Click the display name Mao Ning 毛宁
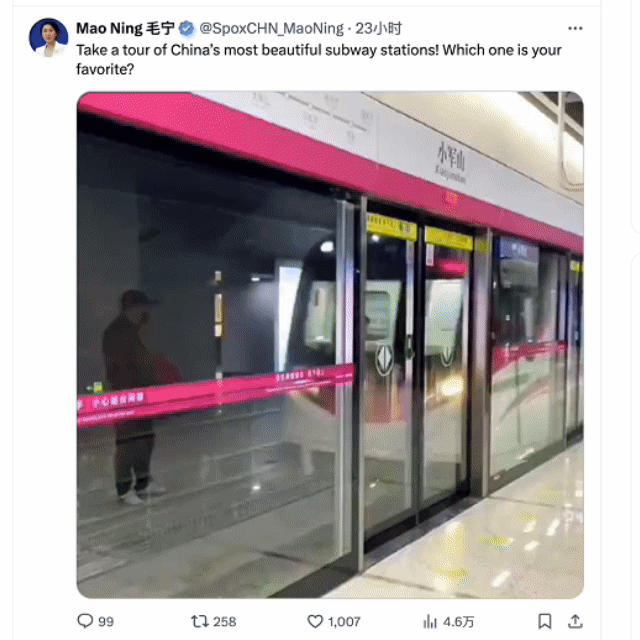 (x=125, y=29)
